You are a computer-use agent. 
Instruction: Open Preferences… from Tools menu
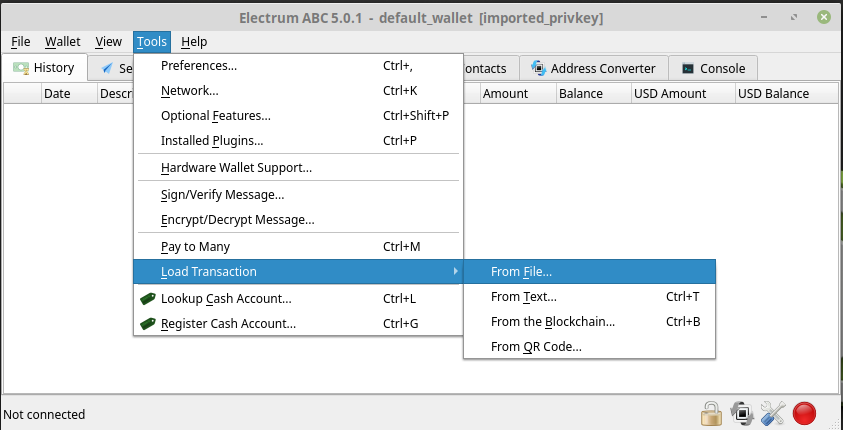(298, 66)
